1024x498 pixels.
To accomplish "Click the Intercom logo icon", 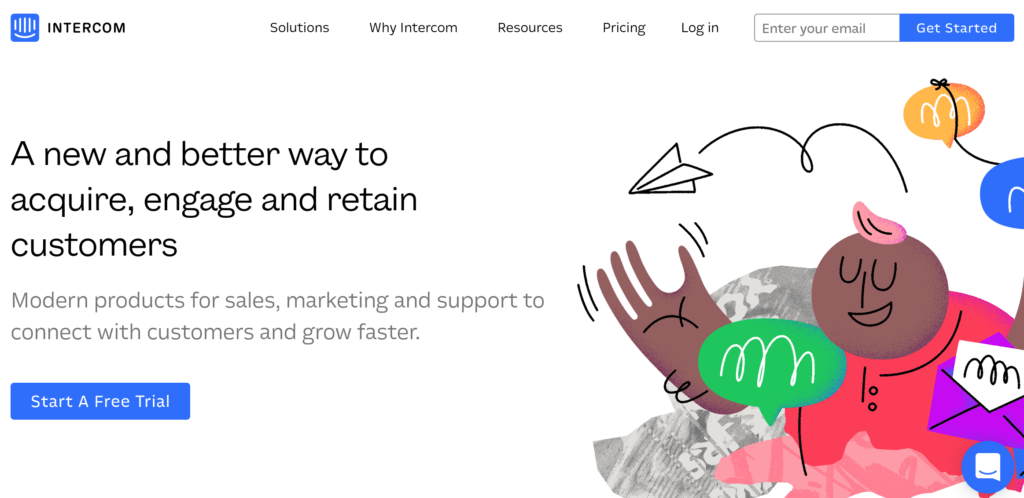I will 25,28.
